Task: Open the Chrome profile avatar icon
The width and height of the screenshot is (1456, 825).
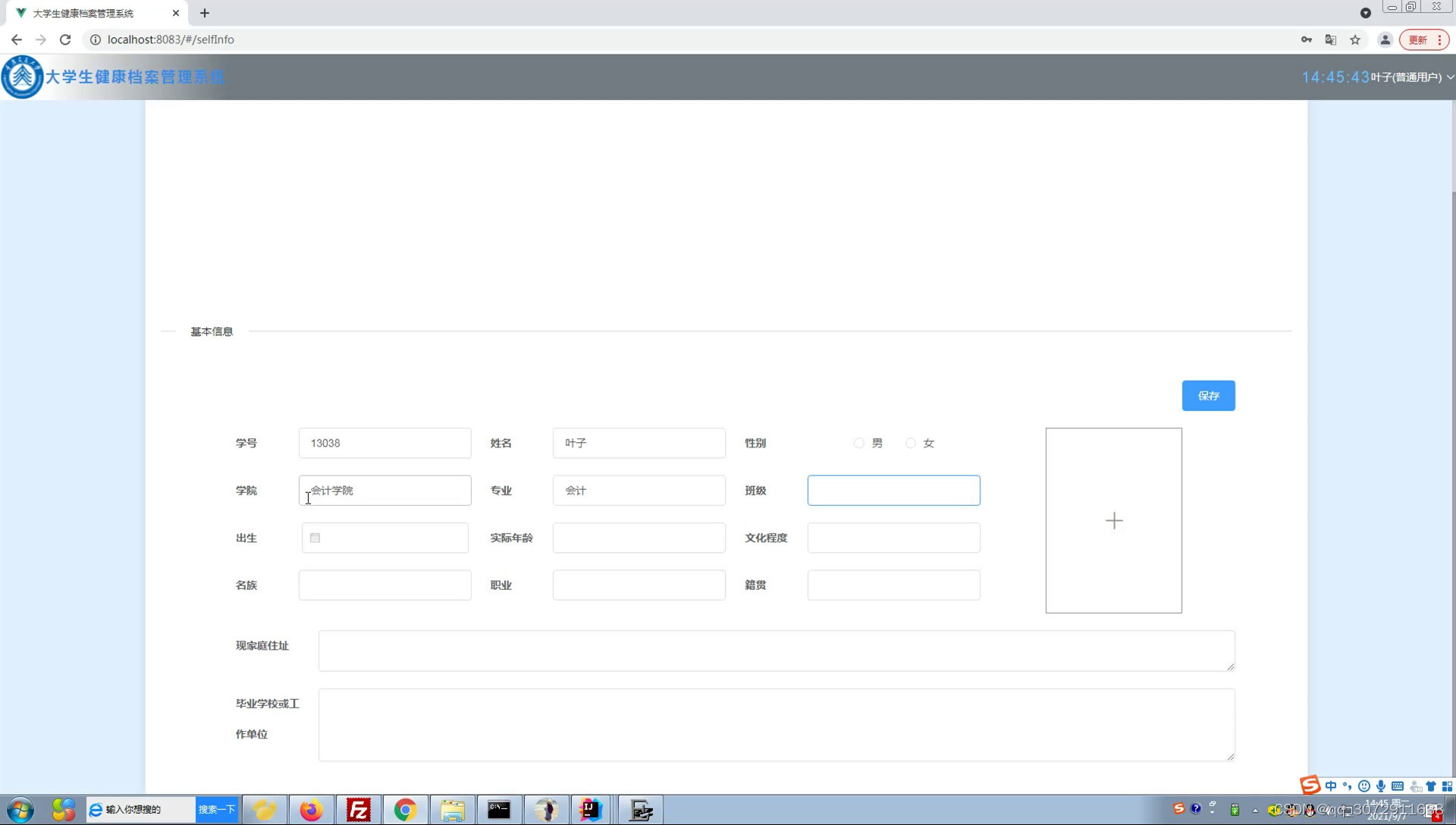Action: 1385,39
